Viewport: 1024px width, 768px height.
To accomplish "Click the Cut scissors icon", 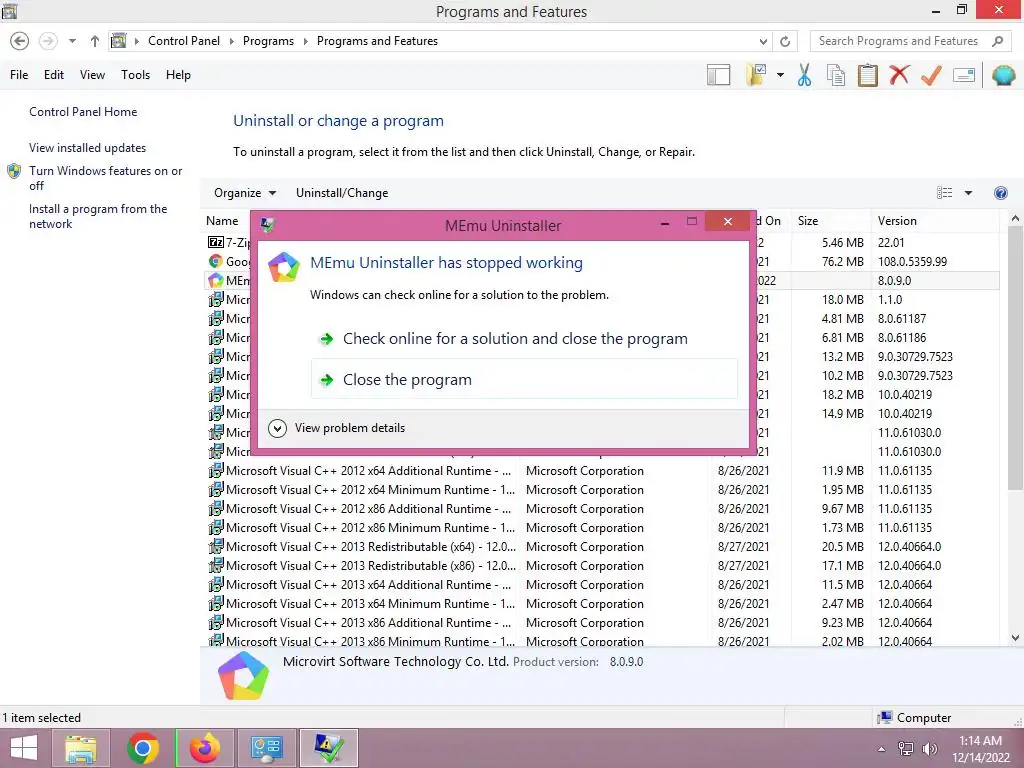I will [x=805, y=75].
